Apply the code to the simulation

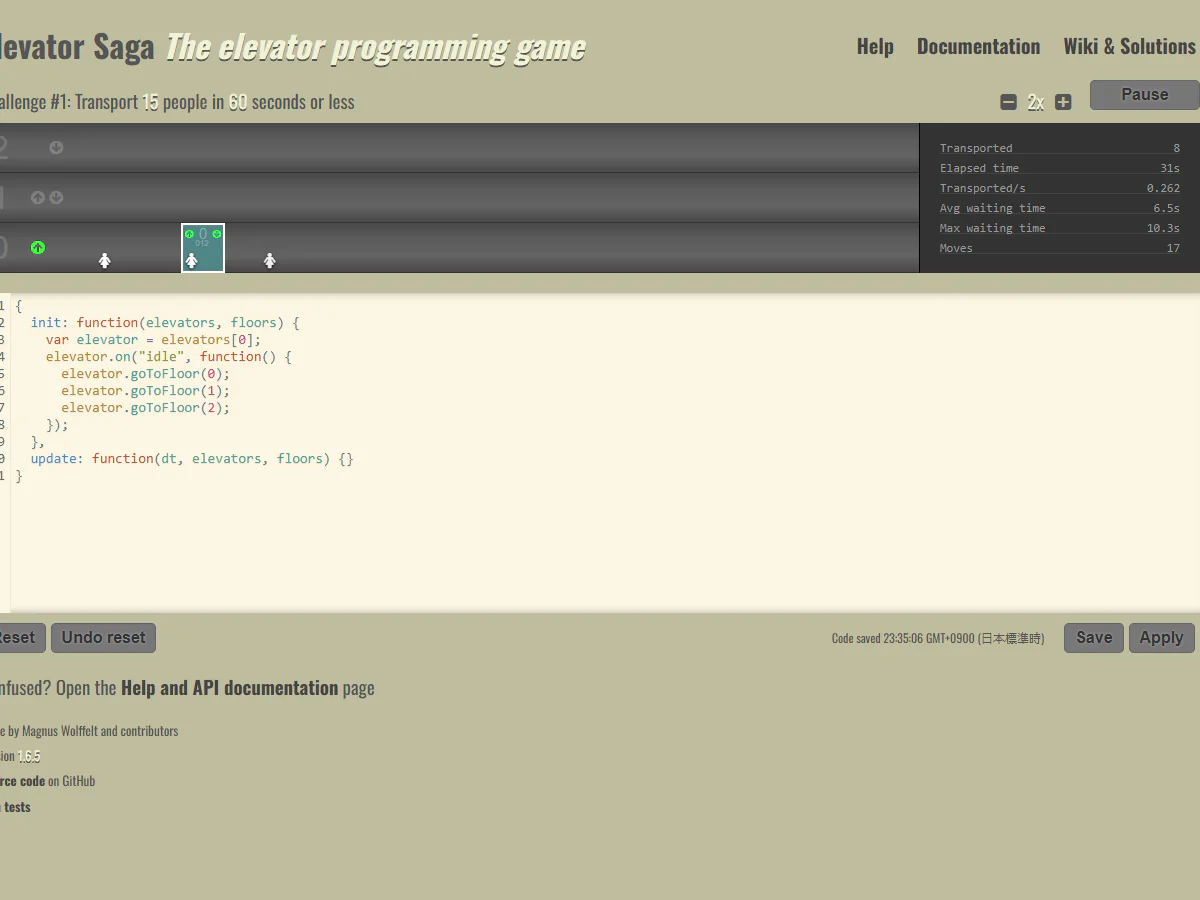pos(1161,638)
